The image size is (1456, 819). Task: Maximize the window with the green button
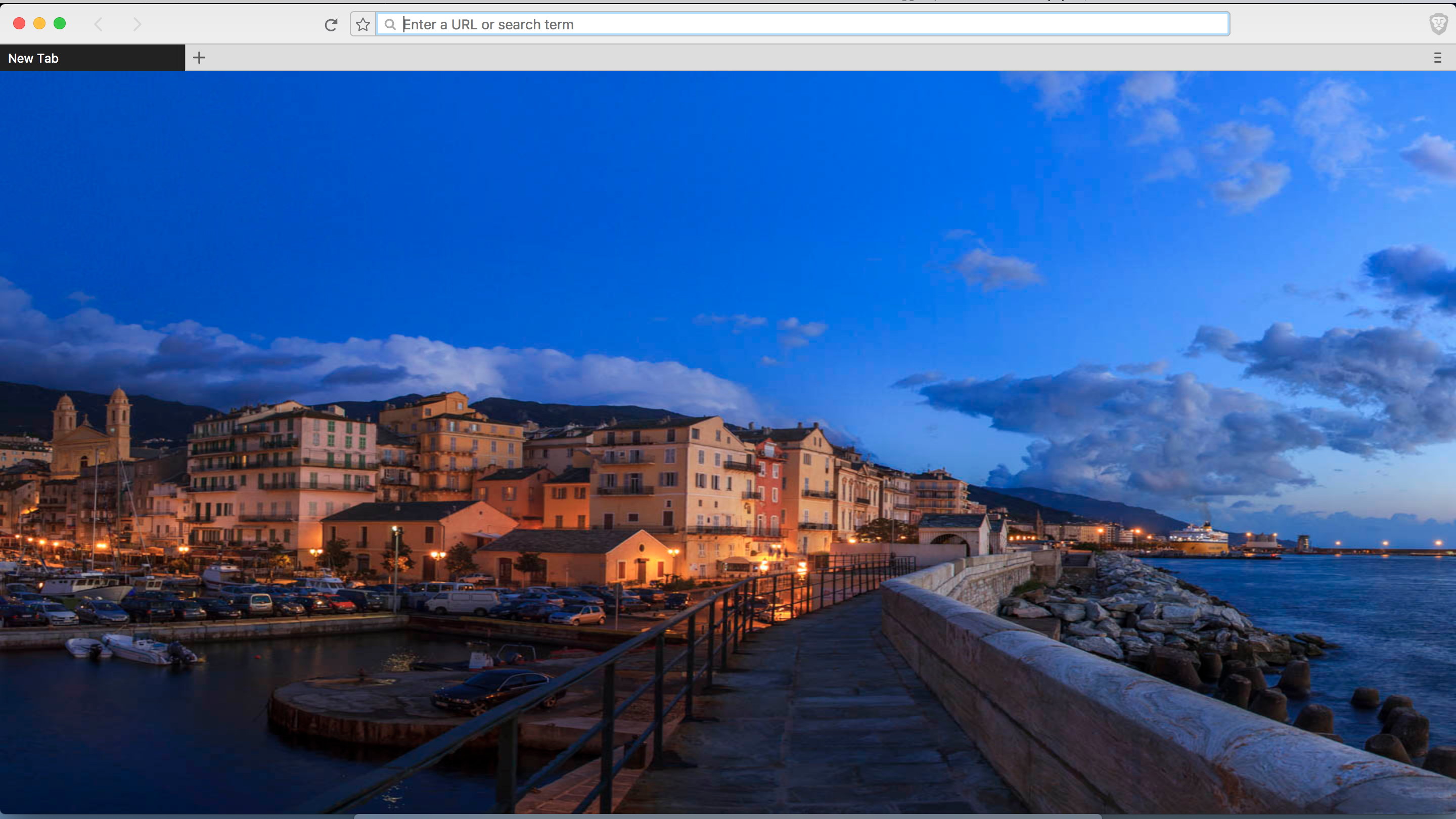[x=59, y=23]
